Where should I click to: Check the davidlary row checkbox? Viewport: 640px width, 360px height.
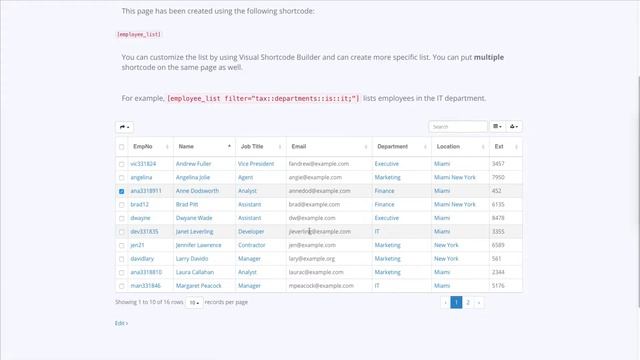[x=122, y=259]
